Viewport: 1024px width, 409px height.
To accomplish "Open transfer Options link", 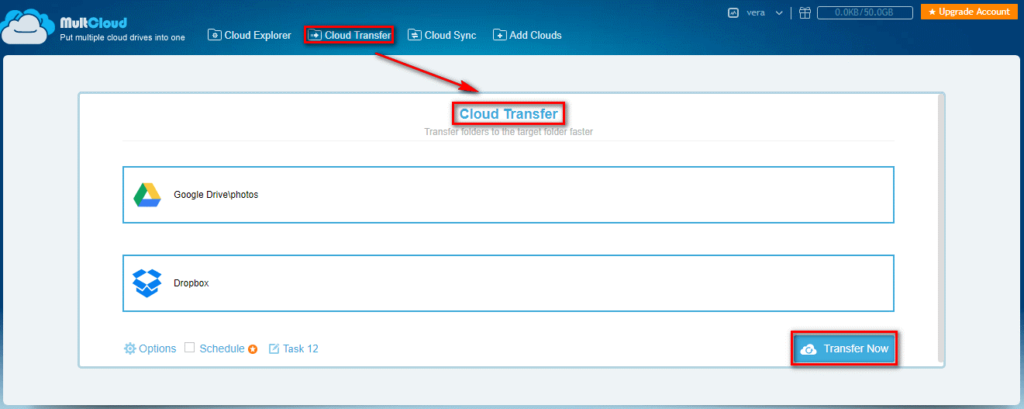I will 150,349.
